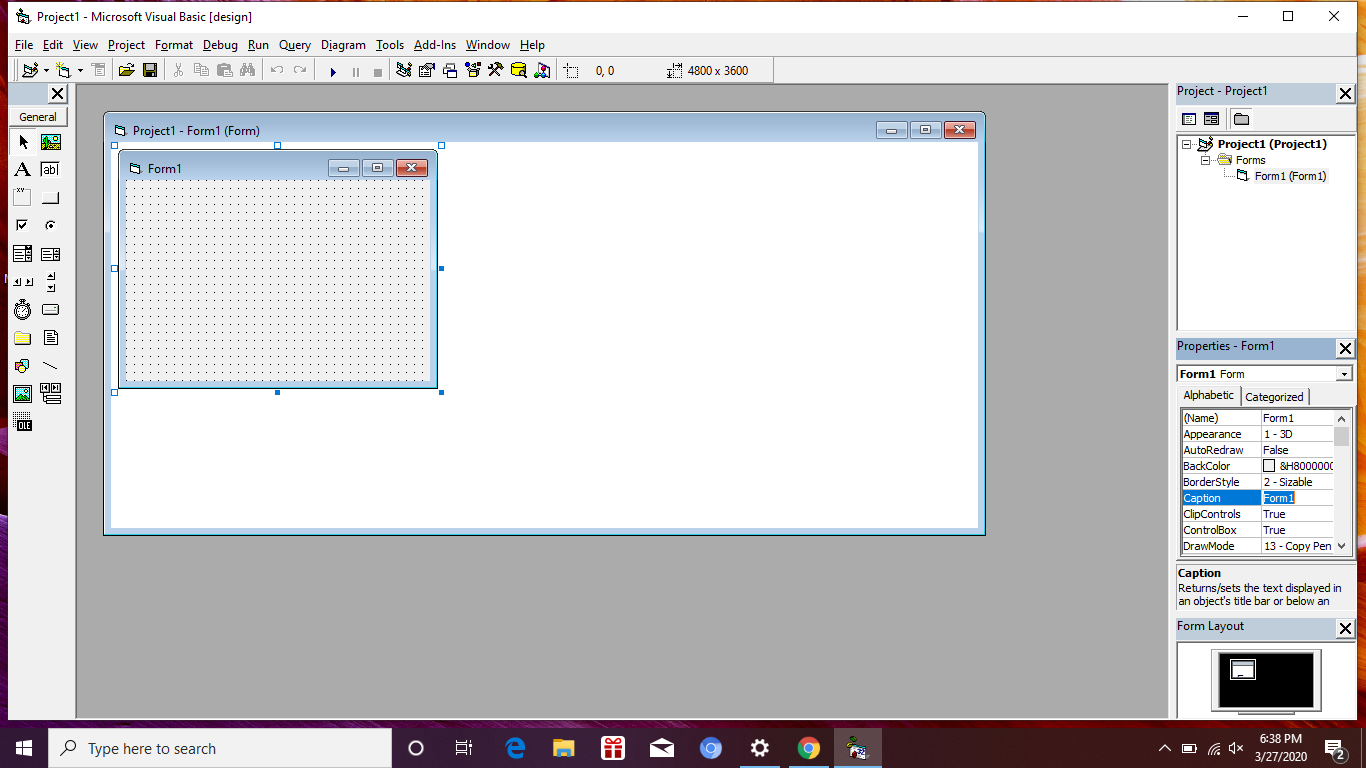Select the Line control in the toolbox

click(x=51, y=366)
